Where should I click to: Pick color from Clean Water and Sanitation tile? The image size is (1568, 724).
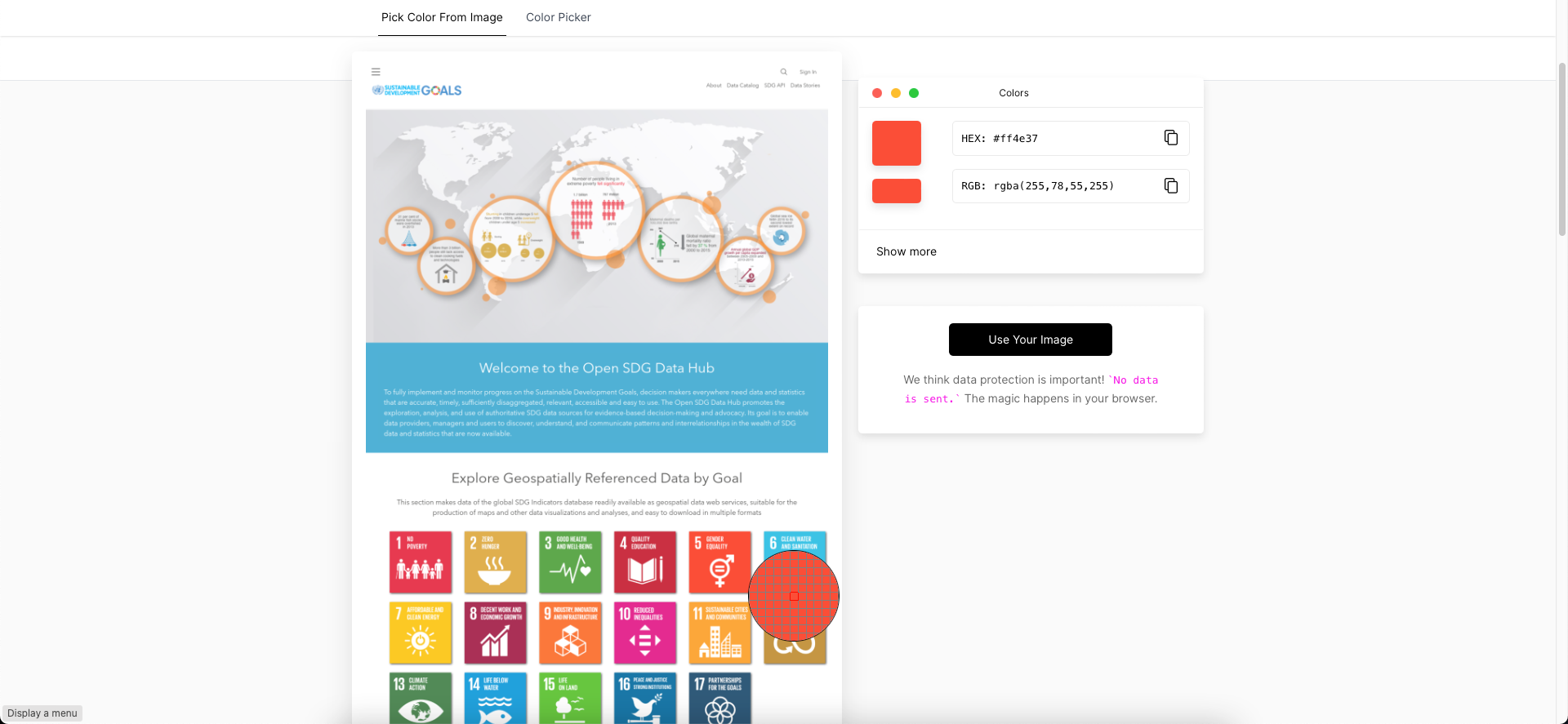[796, 540]
